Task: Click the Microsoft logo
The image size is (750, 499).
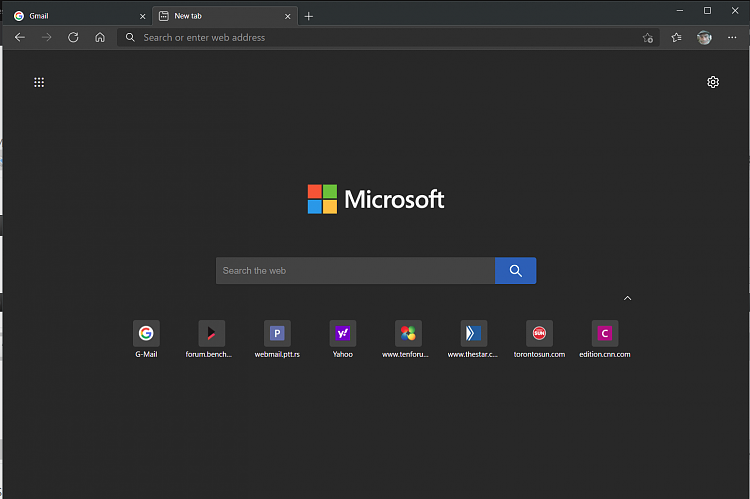Action: coord(376,199)
